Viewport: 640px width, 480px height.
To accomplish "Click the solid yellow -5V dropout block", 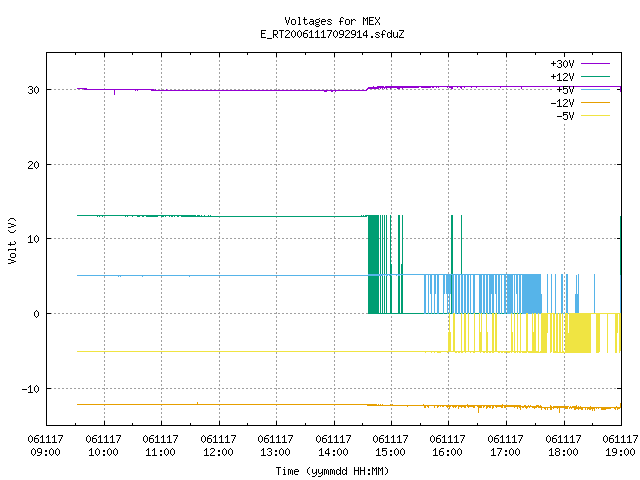I will [578, 333].
